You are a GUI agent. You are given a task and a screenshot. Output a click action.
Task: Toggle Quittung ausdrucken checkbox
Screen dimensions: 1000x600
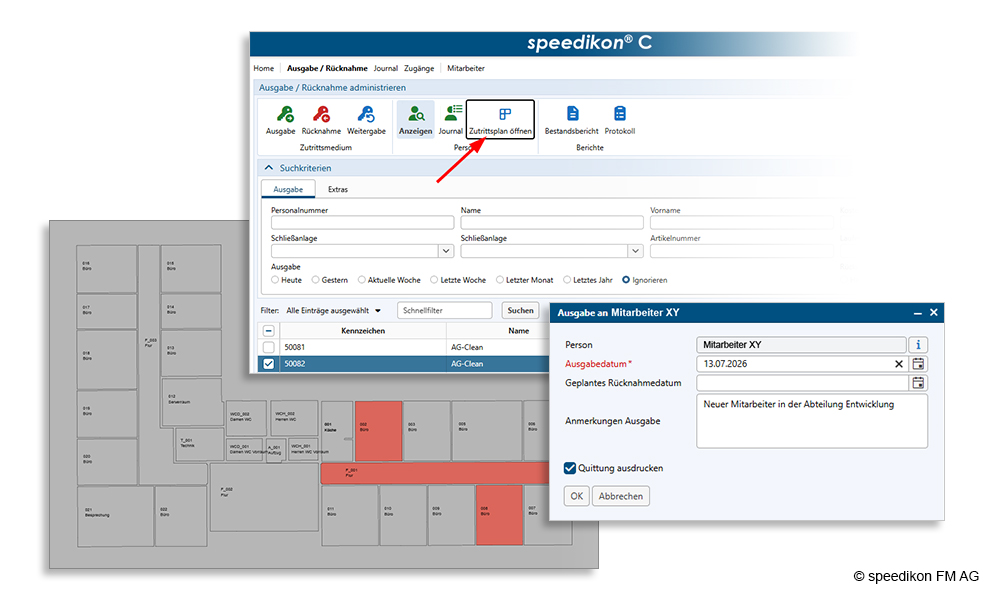(570, 468)
